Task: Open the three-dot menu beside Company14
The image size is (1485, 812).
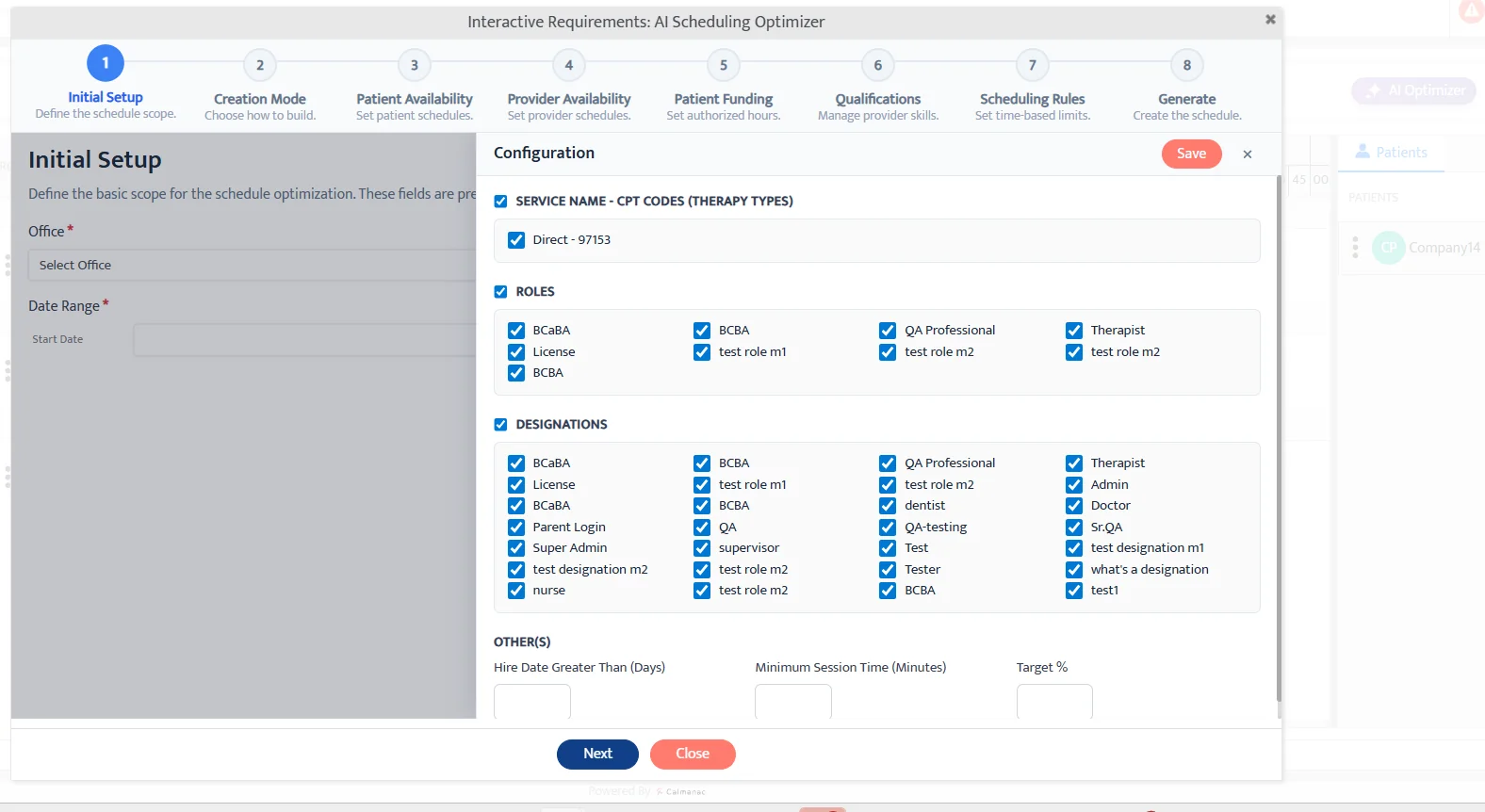Action: coord(1355,248)
